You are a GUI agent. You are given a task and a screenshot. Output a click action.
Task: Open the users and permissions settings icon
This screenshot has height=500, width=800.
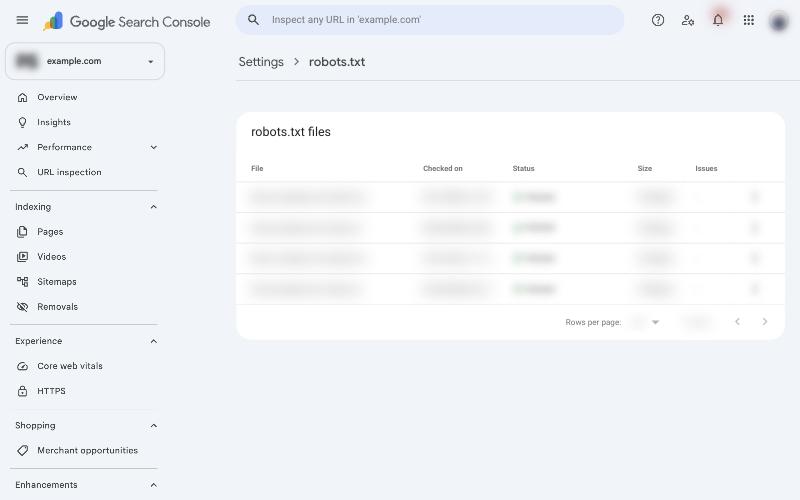pos(688,20)
